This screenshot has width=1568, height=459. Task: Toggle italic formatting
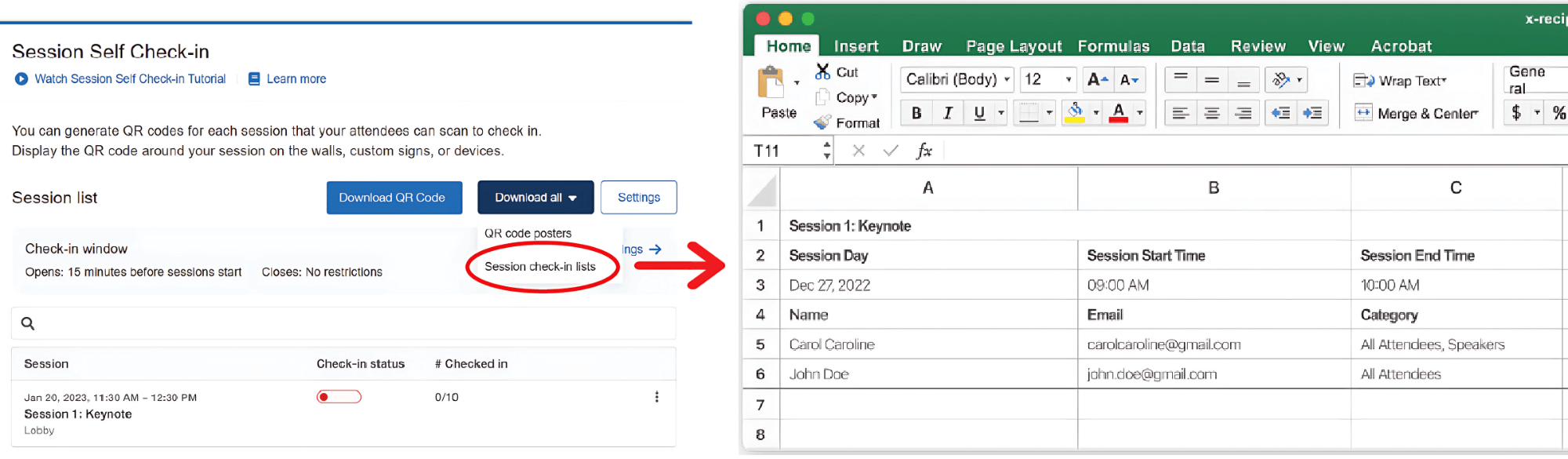pos(948,113)
